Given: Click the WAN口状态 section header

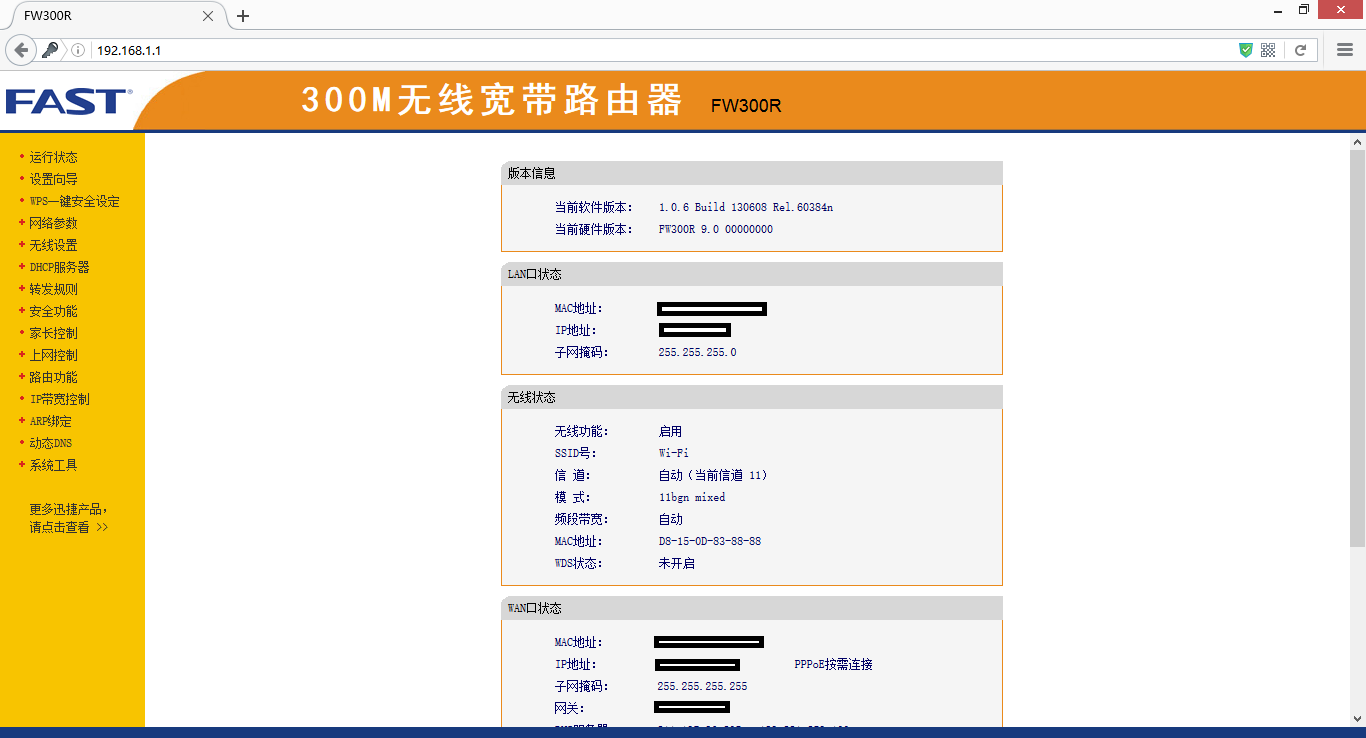Looking at the screenshot, I should pos(752,608).
